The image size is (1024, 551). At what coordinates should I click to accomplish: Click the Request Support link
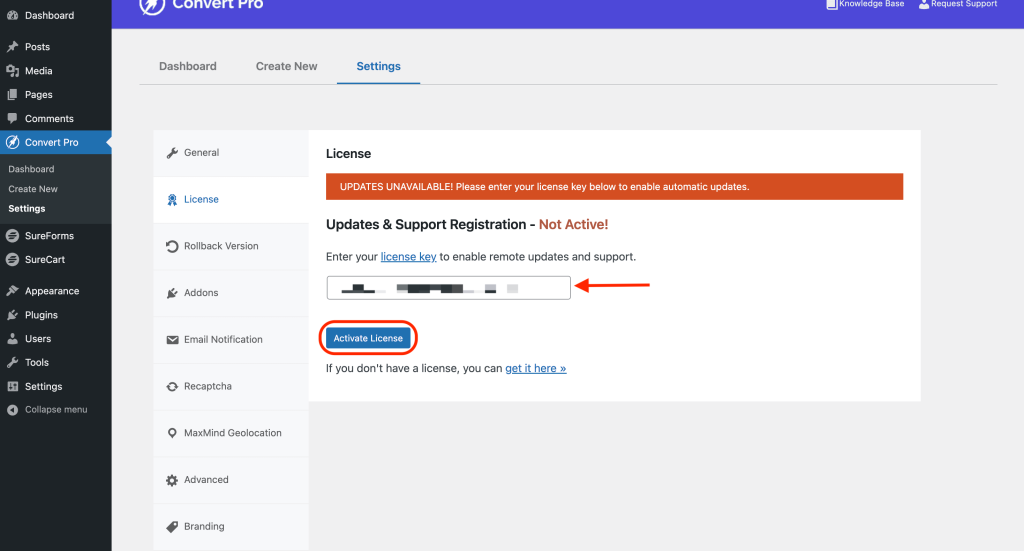click(x=964, y=4)
